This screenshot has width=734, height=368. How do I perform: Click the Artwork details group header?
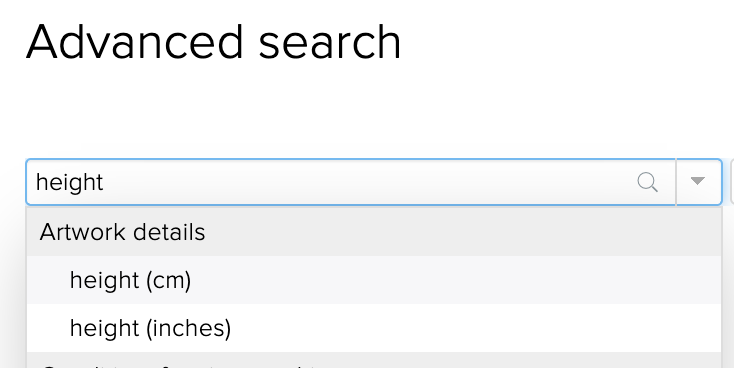pos(374,232)
